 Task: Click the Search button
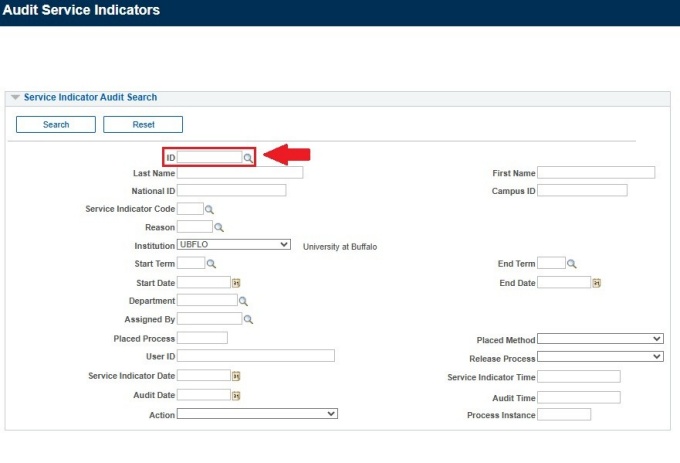(x=56, y=124)
